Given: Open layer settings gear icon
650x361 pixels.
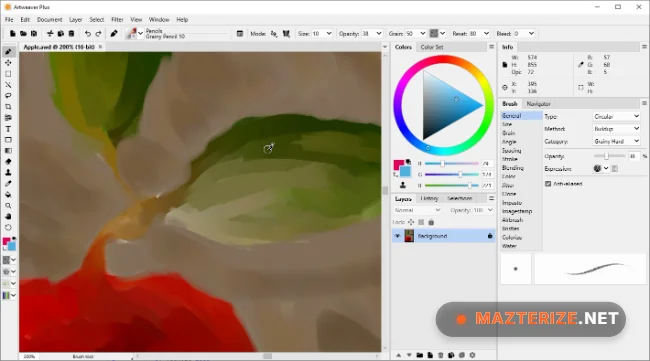Looking at the screenshot, I should (472, 355).
